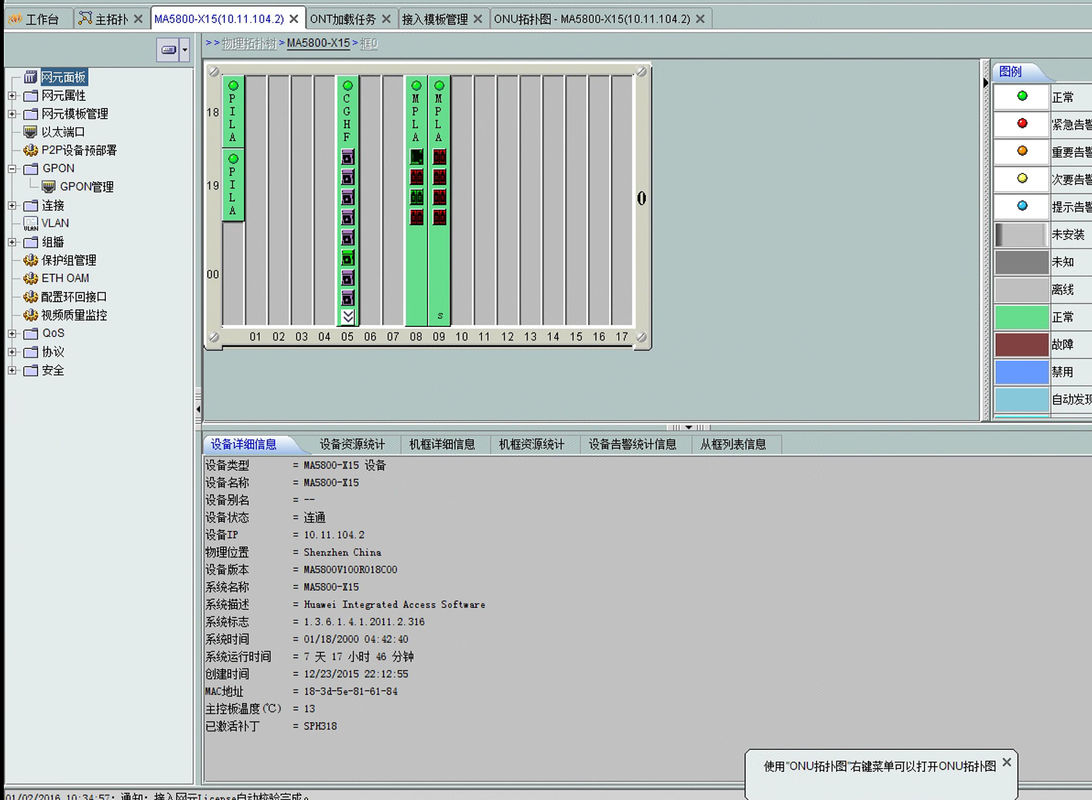Select the top PILA board in slot 18

[233, 112]
